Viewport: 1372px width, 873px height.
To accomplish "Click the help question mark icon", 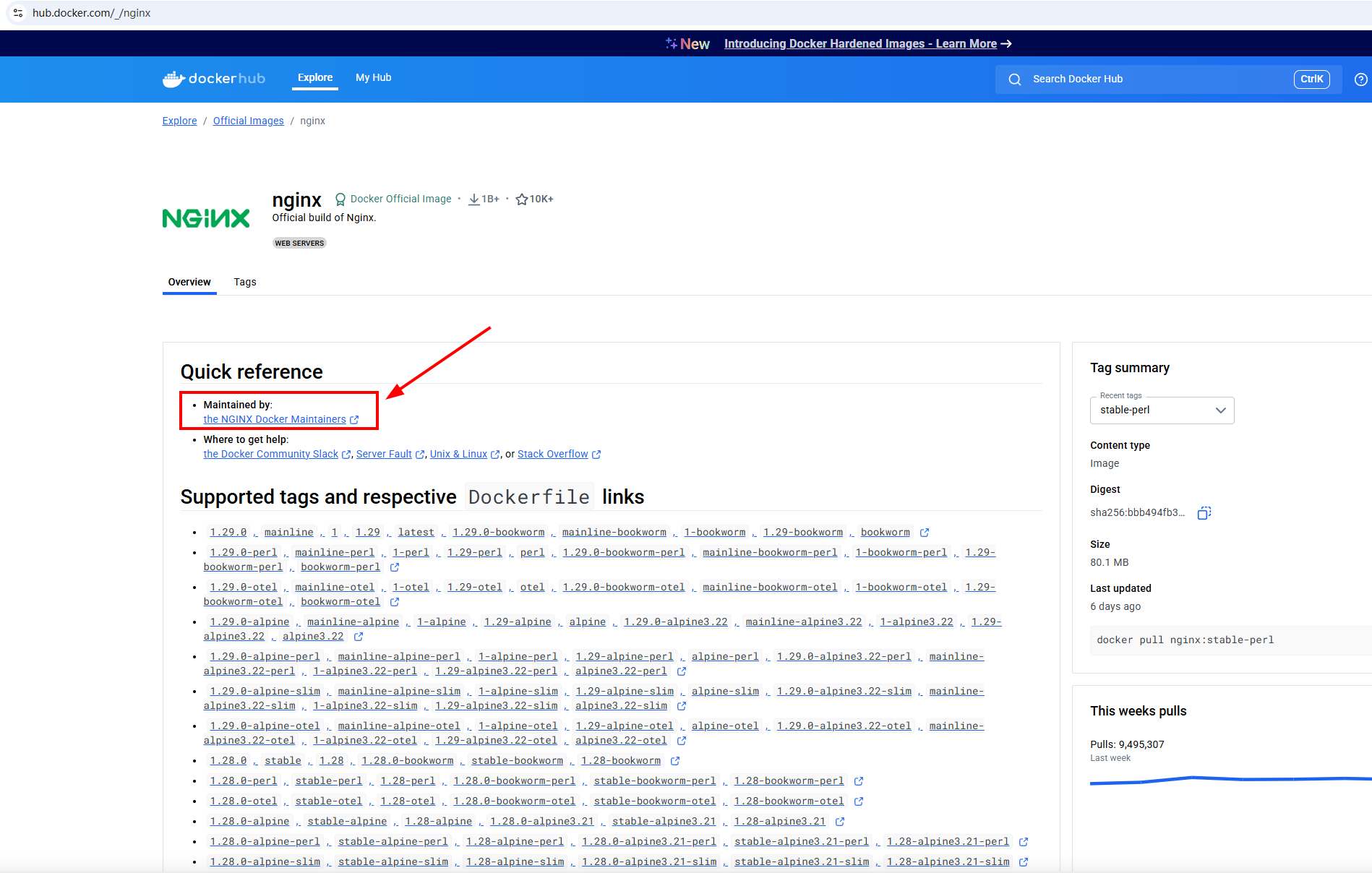I will pyautogui.click(x=1360, y=79).
